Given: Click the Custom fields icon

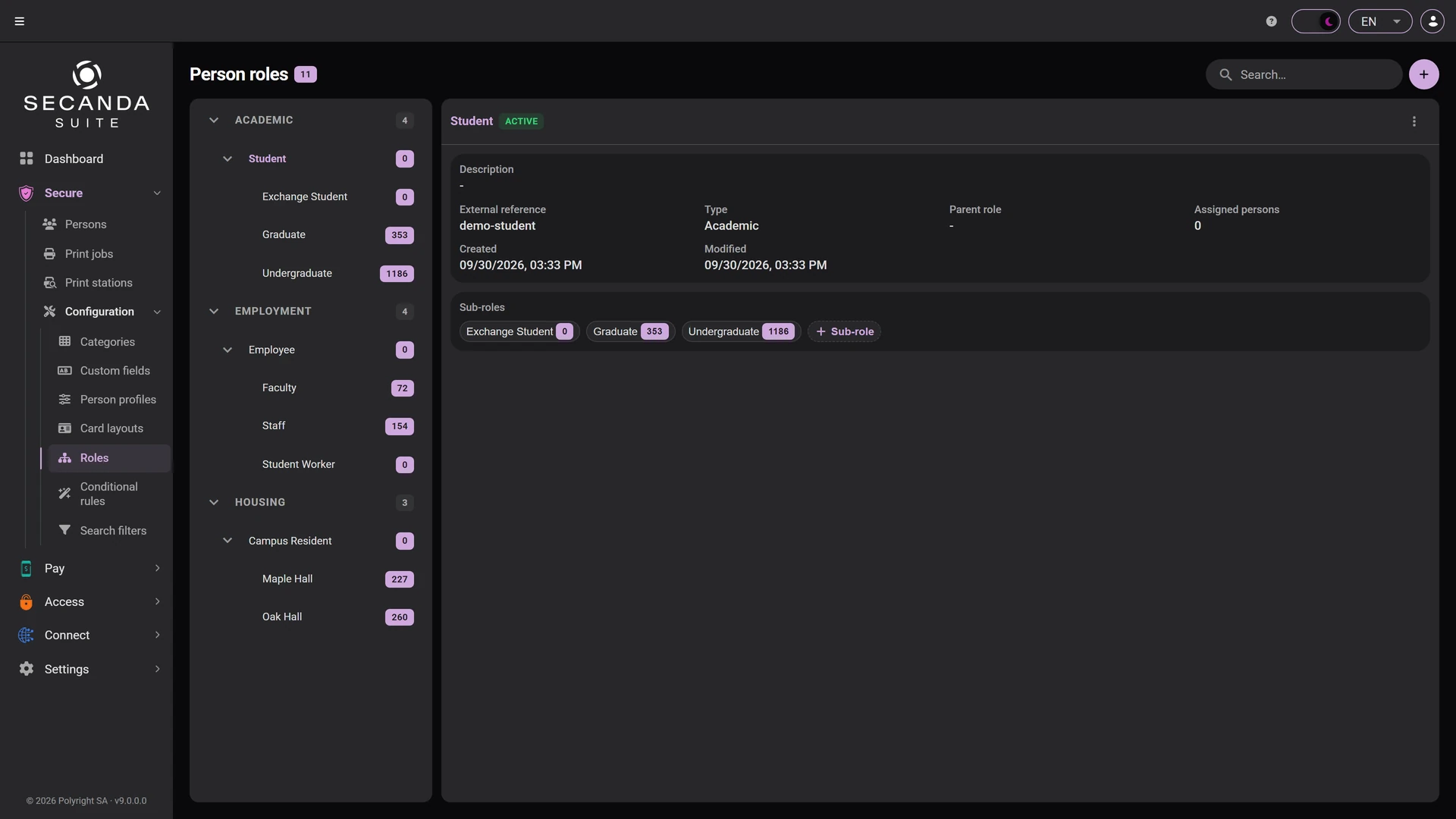Looking at the screenshot, I should tap(65, 371).
